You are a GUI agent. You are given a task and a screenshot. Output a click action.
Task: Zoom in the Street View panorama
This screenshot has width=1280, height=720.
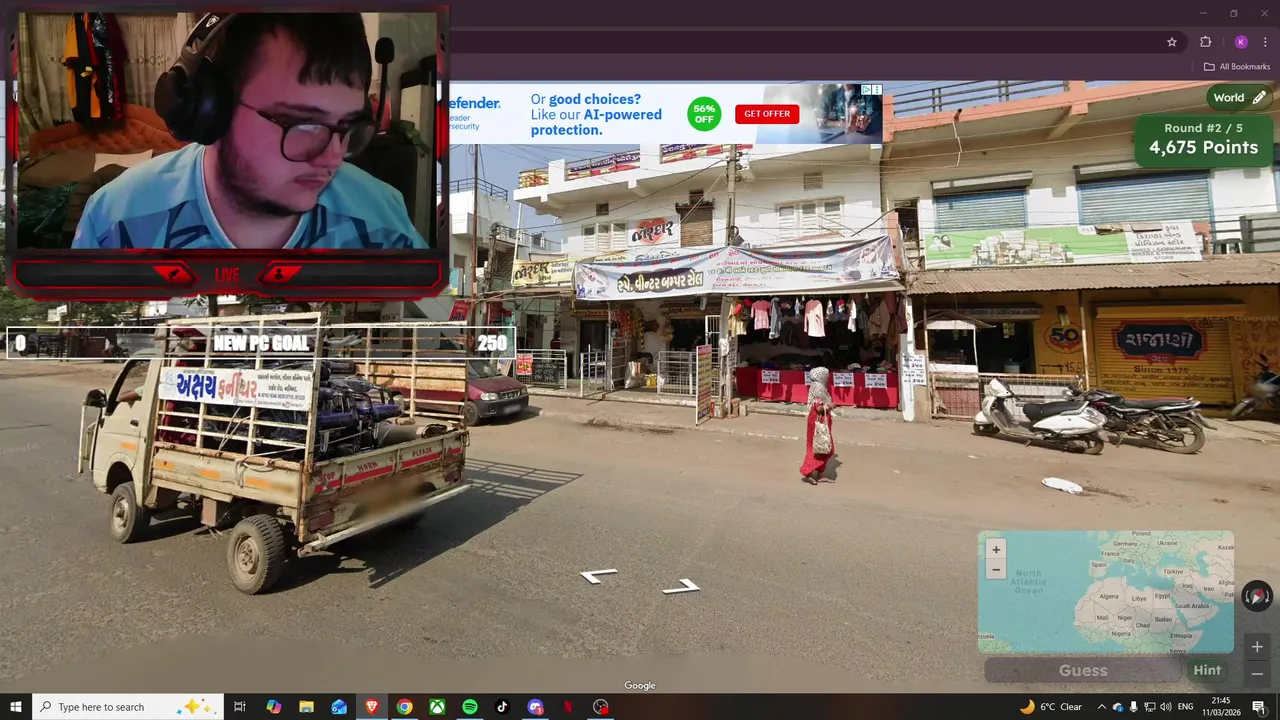[1257, 647]
